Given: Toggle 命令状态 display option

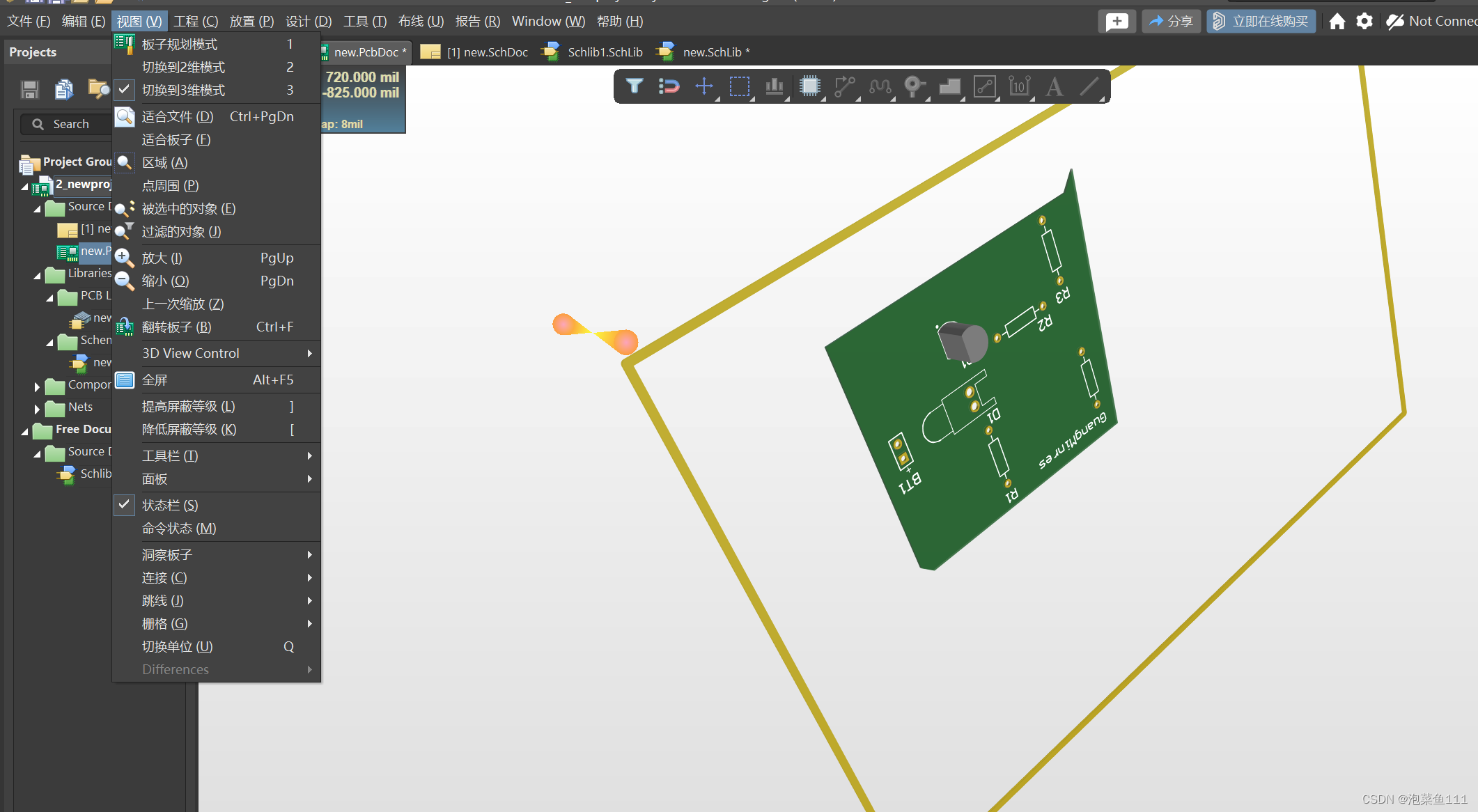Looking at the screenshot, I should pyautogui.click(x=178, y=528).
